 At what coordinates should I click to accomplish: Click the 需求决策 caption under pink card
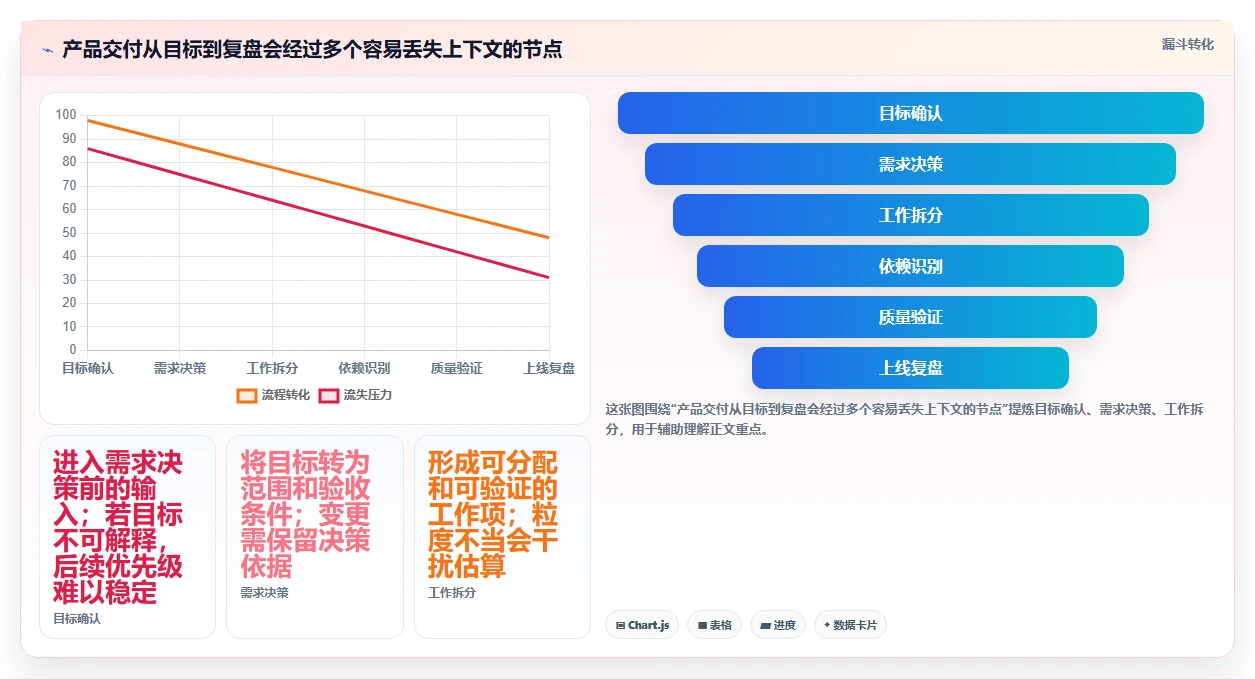[265, 593]
